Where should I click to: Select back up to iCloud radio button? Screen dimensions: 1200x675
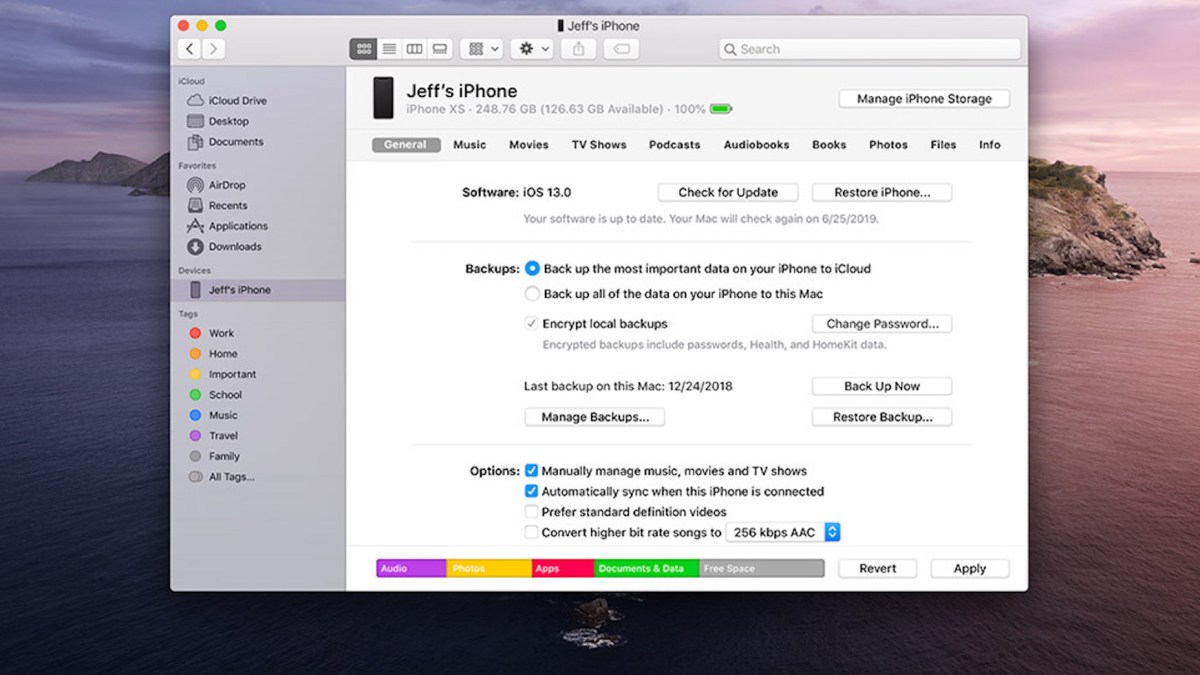[x=532, y=268]
